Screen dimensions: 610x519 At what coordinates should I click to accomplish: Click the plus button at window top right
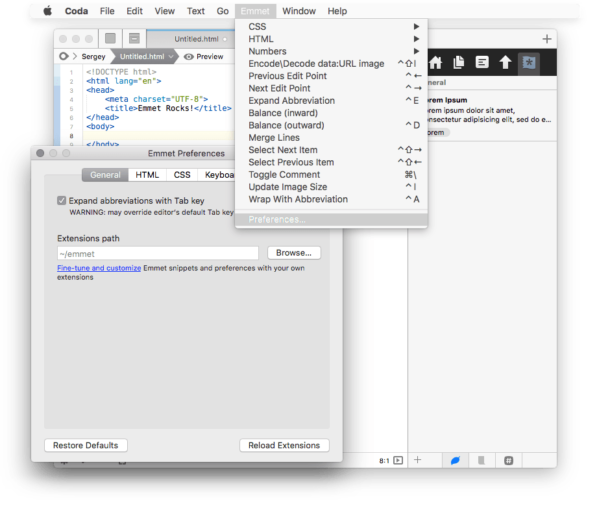coord(547,39)
